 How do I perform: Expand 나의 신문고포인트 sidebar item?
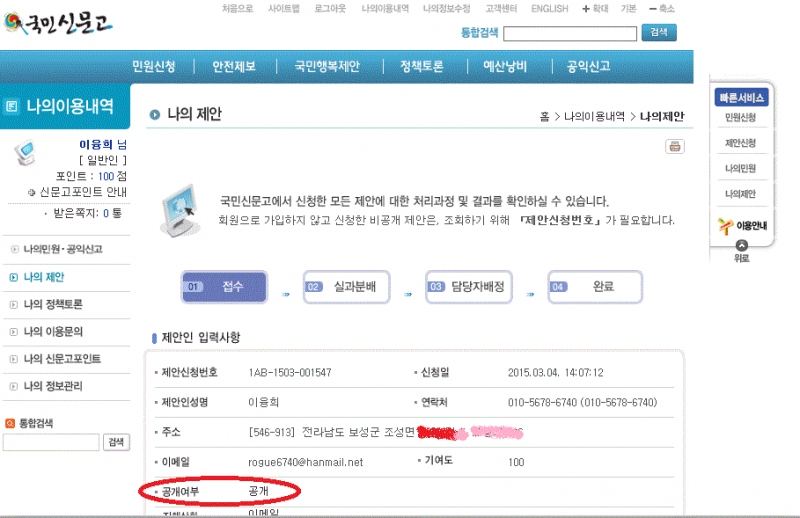pyautogui.click(x=62, y=358)
